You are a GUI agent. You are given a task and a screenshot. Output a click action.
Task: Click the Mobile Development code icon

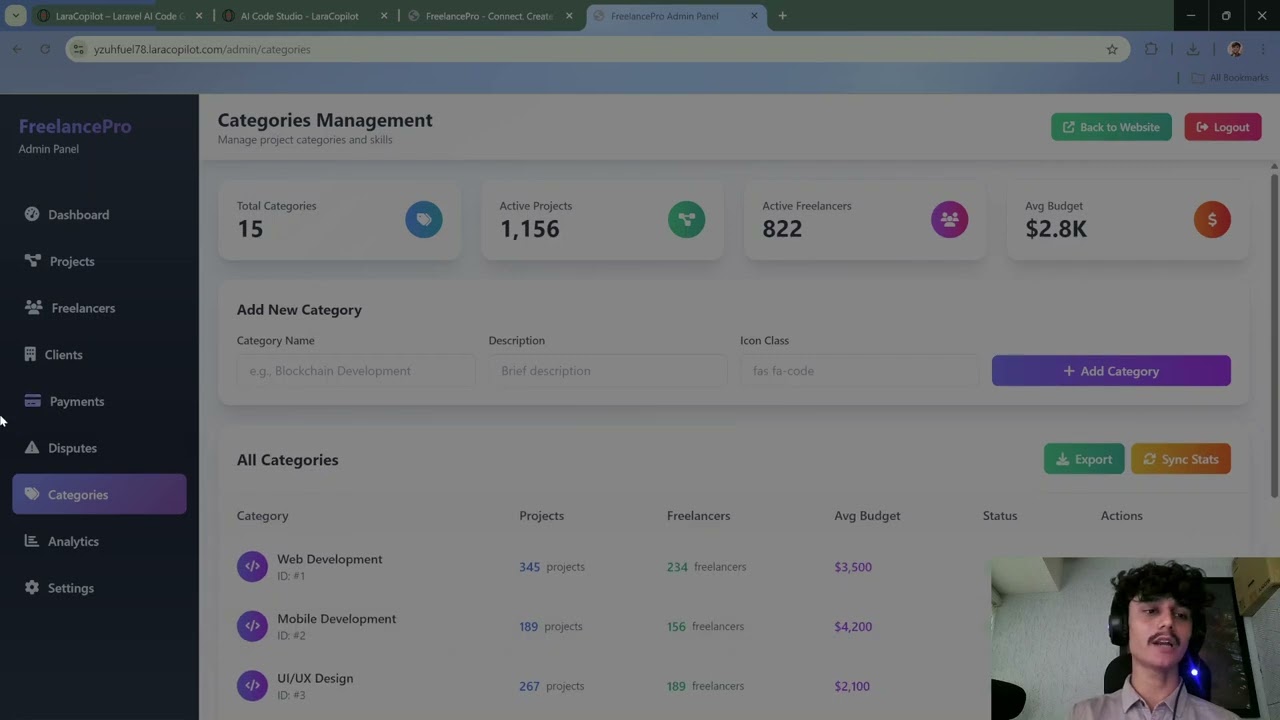coord(252,626)
